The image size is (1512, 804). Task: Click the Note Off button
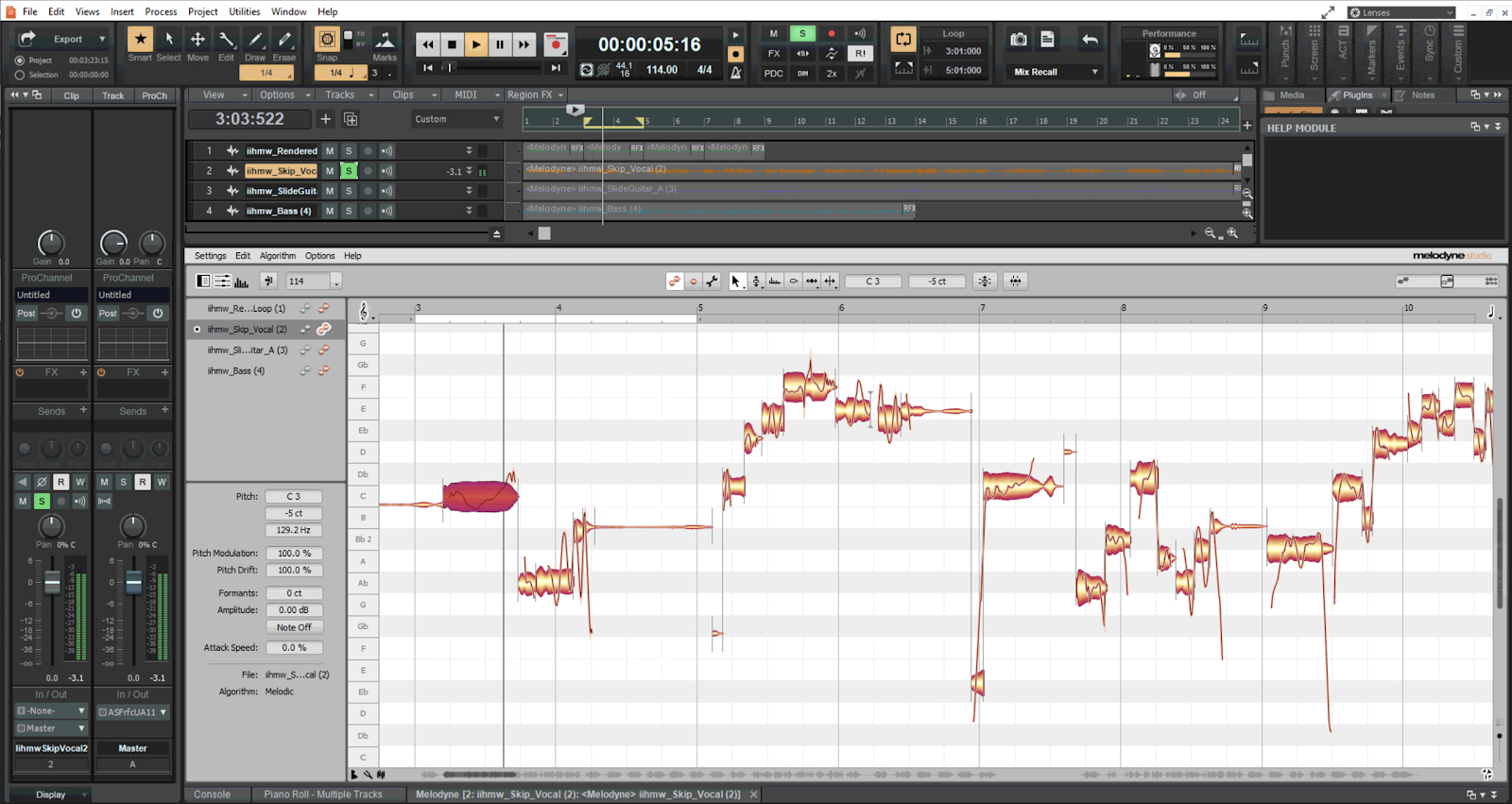(294, 627)
